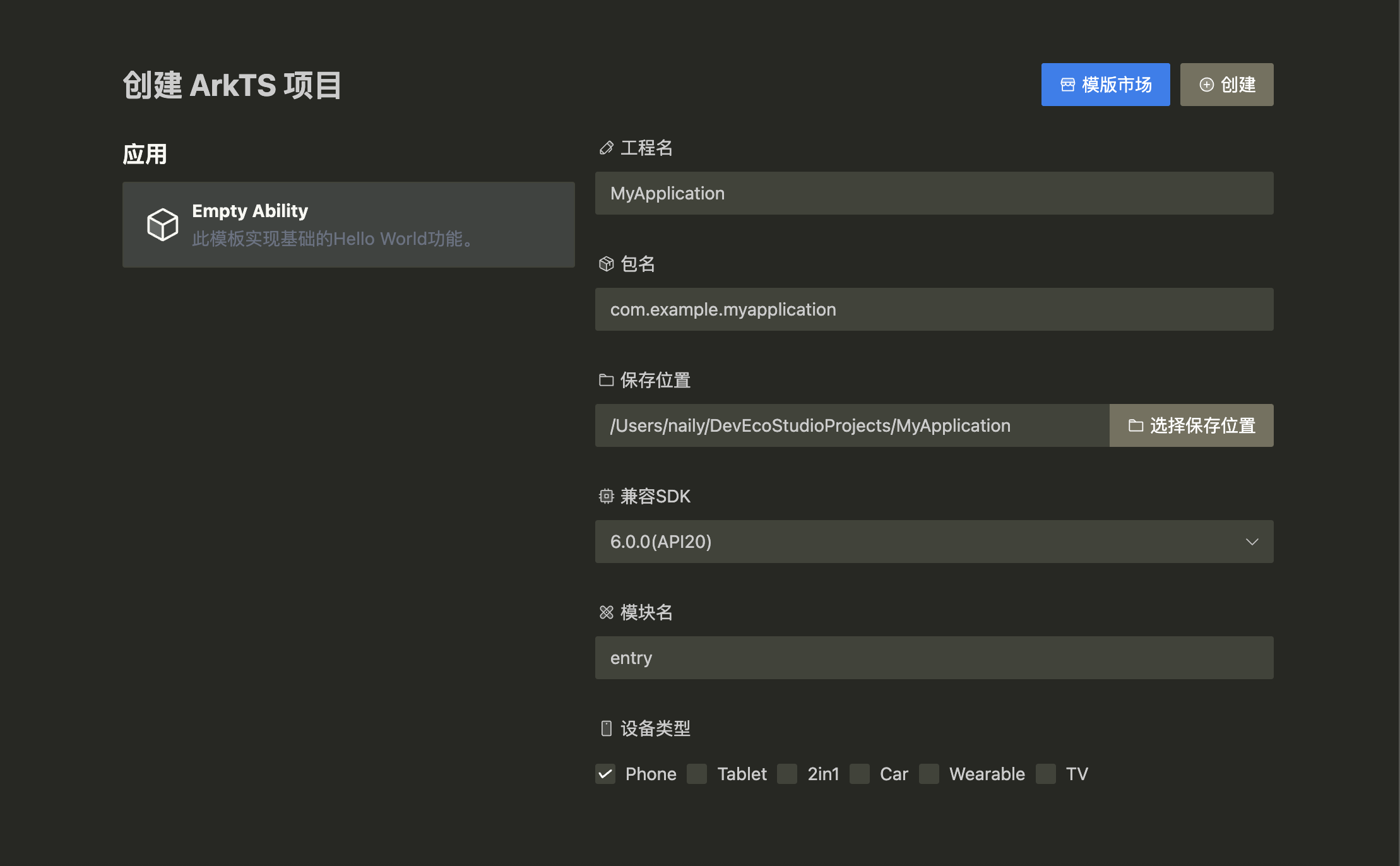The width and height of the screenshot is (1400, 866).
Task: Enable the 2in1 device checkbox
Action: tap(787, 774)
